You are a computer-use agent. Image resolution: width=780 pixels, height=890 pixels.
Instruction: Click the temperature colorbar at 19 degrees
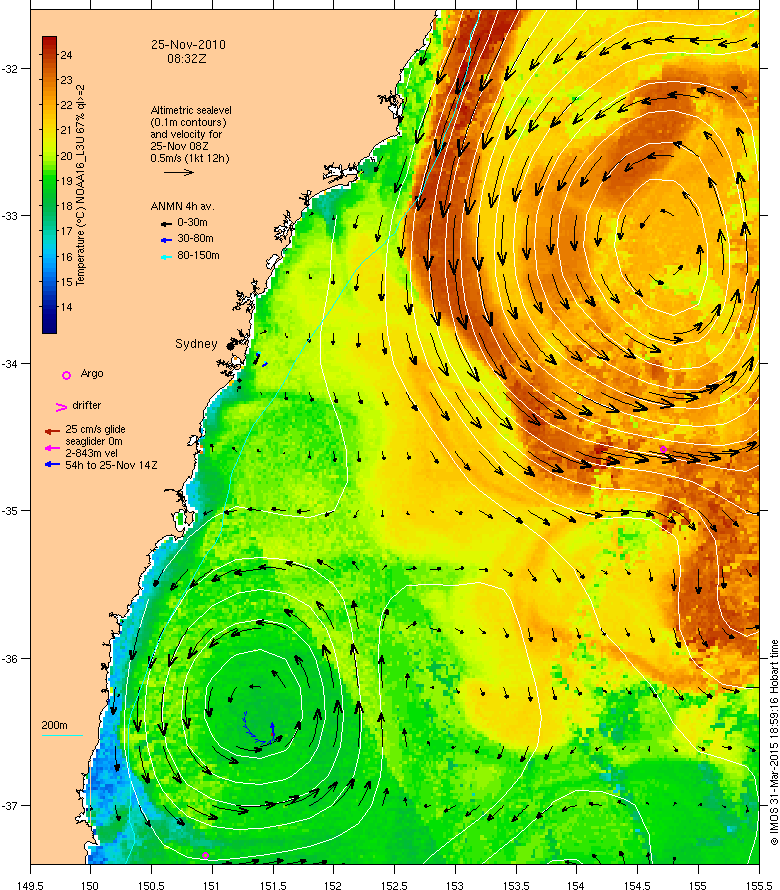tap(49, 181)
